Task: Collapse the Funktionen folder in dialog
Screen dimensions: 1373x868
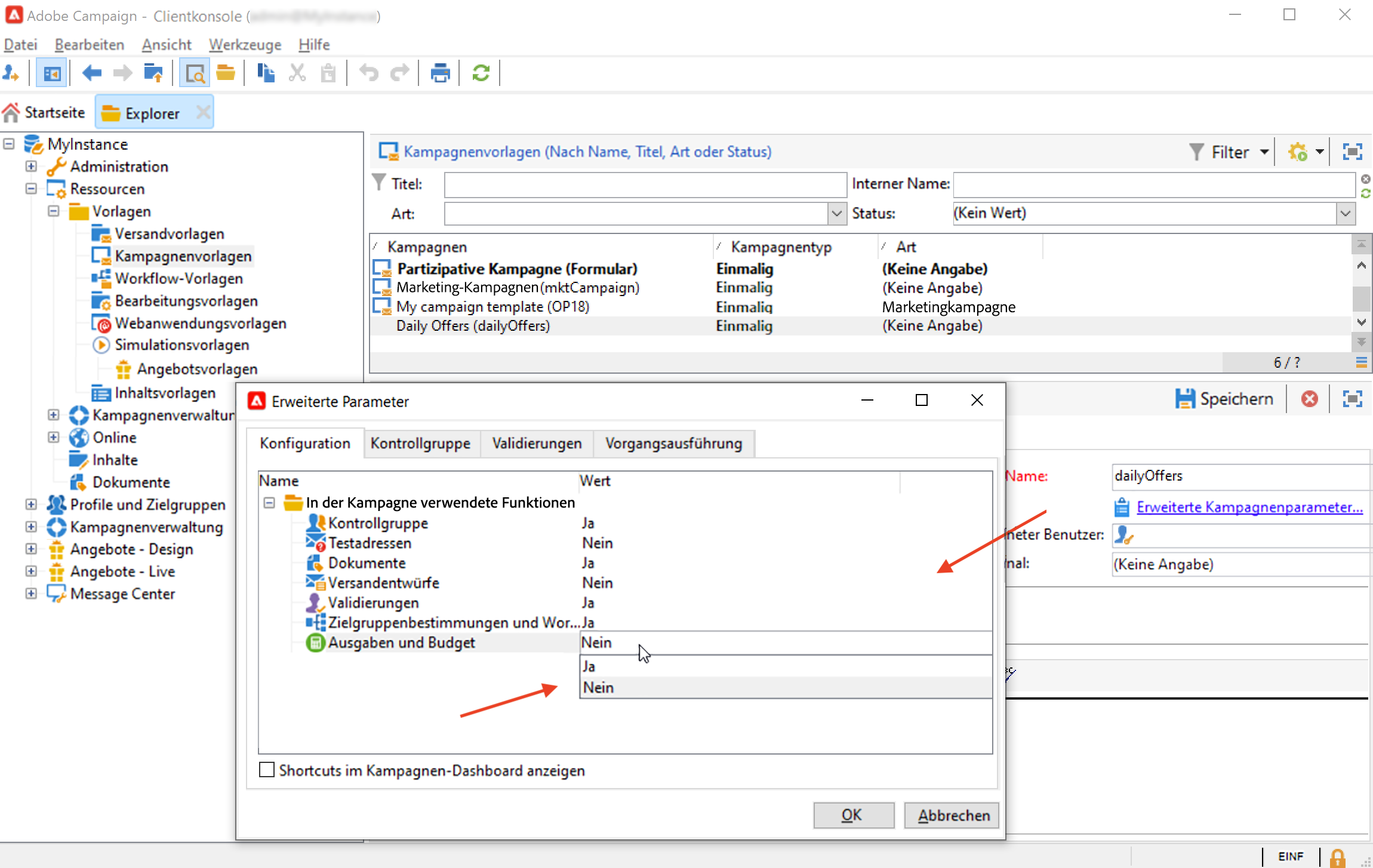Action: click(269, 503)
